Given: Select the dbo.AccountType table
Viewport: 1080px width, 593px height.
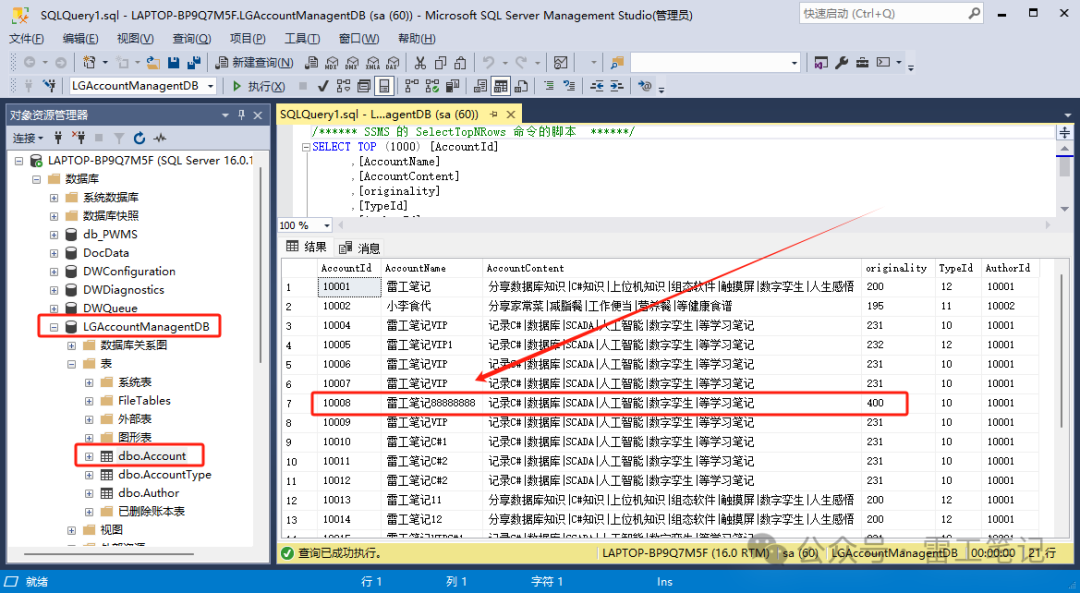Looking at the screenshot, I should 165,475.
